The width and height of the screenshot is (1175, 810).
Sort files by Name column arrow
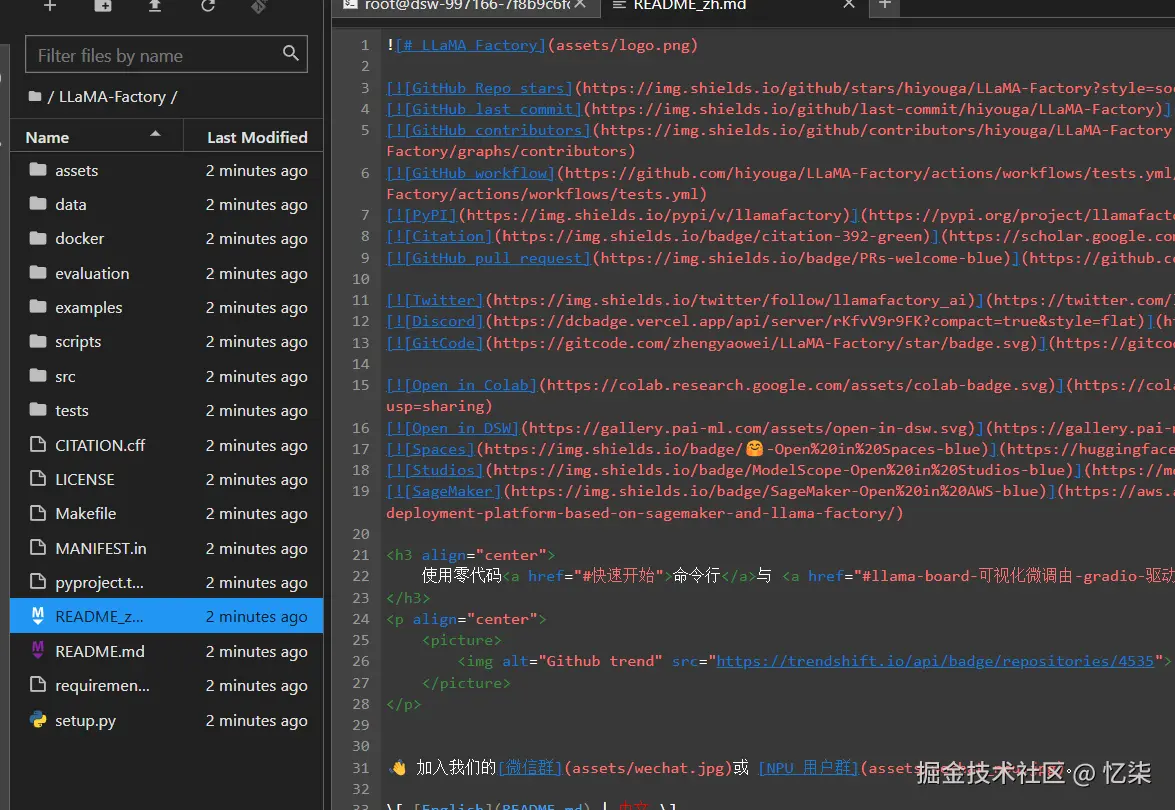[x=155, y=134]
